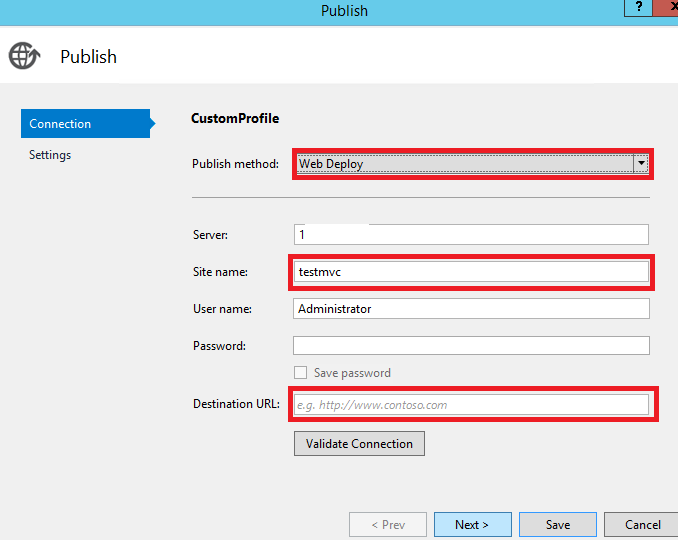Image resolution: width=678 pixels, height=540 pixels.
Task: Click the Site name field containing testmvc
Action: point(471,272)
